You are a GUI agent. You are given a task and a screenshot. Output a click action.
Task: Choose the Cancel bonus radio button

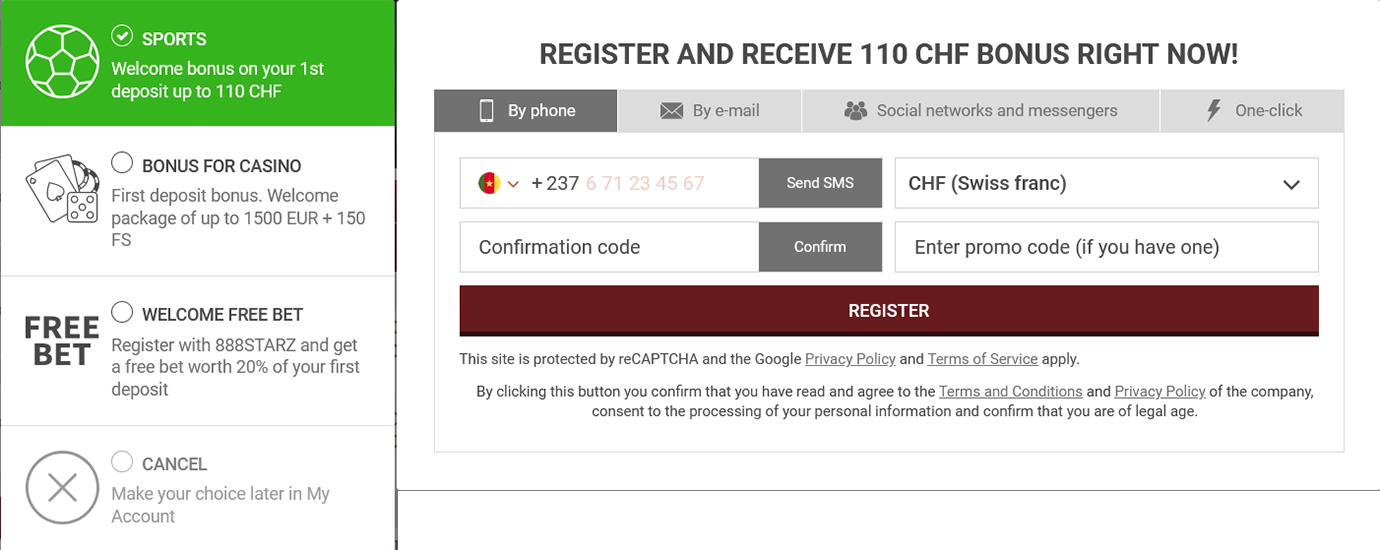(x=122, y=461)
